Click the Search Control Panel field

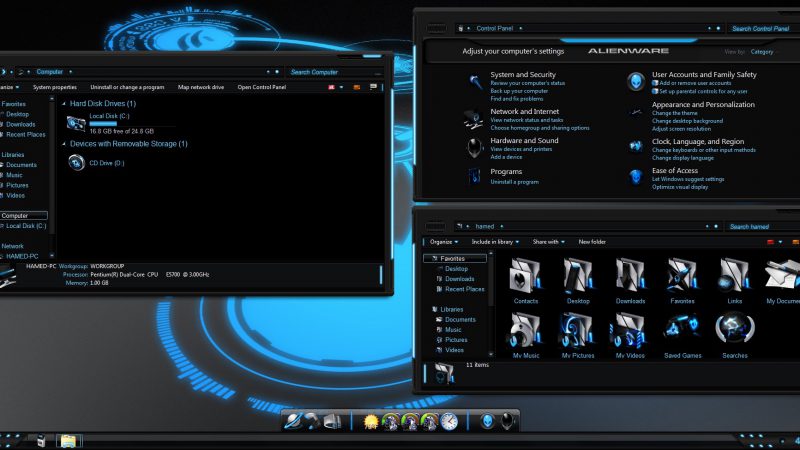click(x=762, y=29)
